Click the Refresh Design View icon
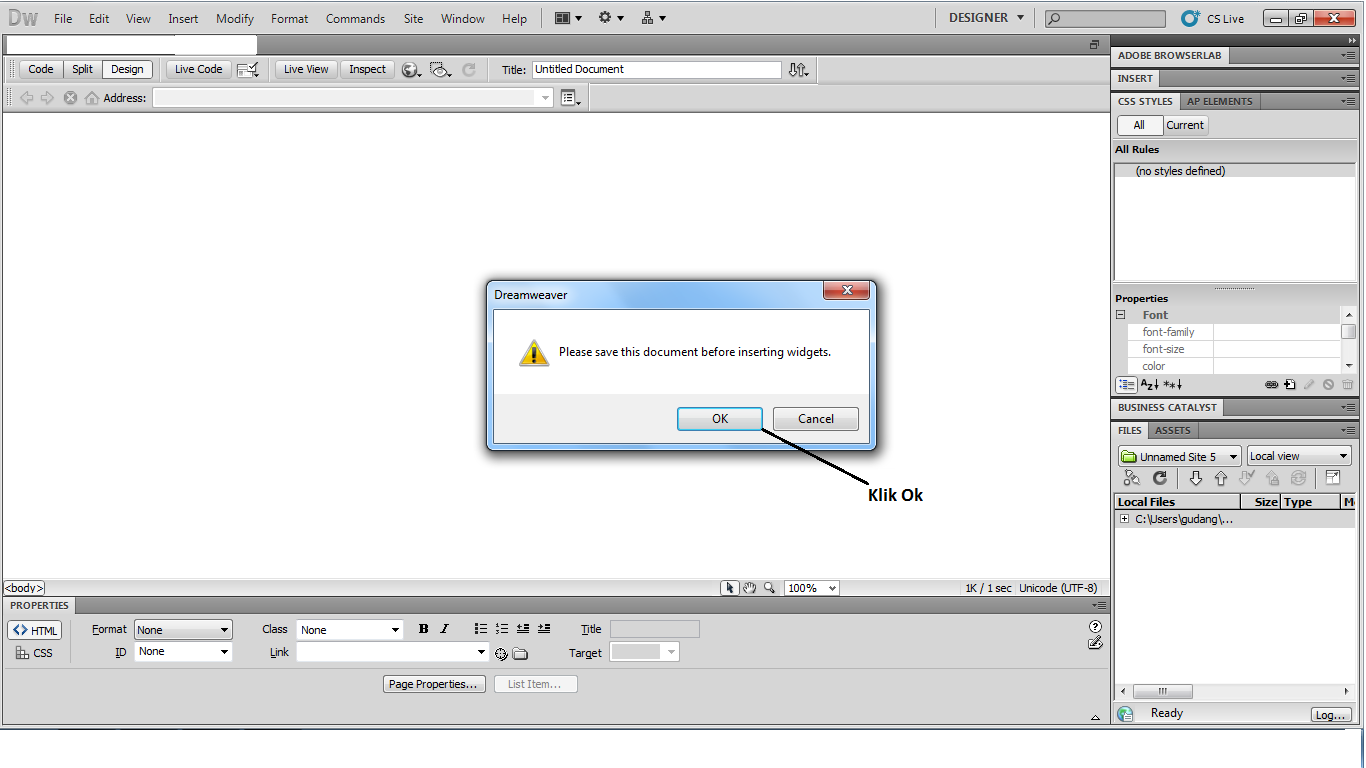Screen dimensions: 1366x768 tap(468, 70)
